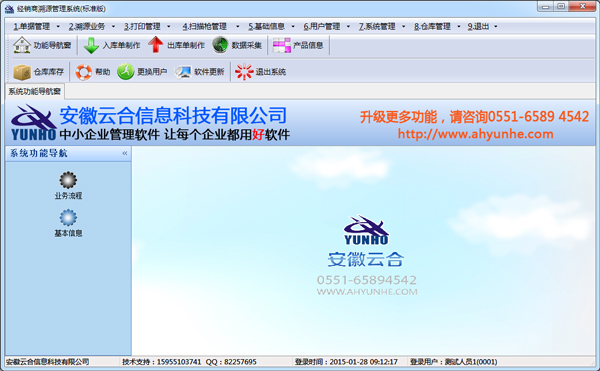Expand dropdown arrow beside 9.退出

(496, 26)
